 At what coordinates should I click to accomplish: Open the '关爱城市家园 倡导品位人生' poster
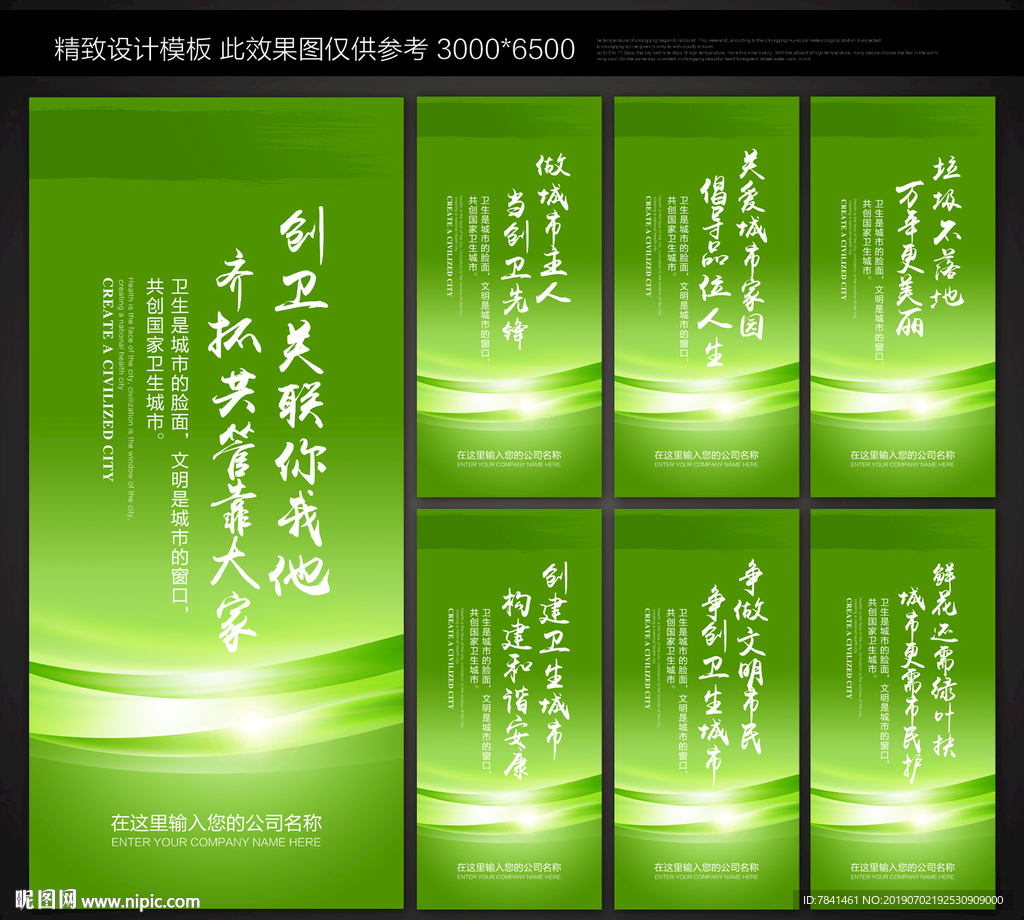707,297
